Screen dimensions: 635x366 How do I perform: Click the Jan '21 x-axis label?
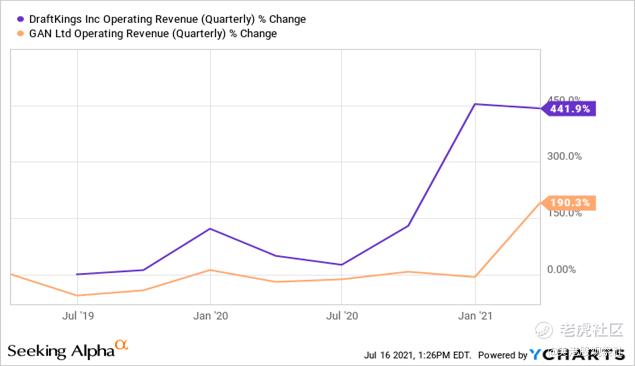click(x=475, y=316)
